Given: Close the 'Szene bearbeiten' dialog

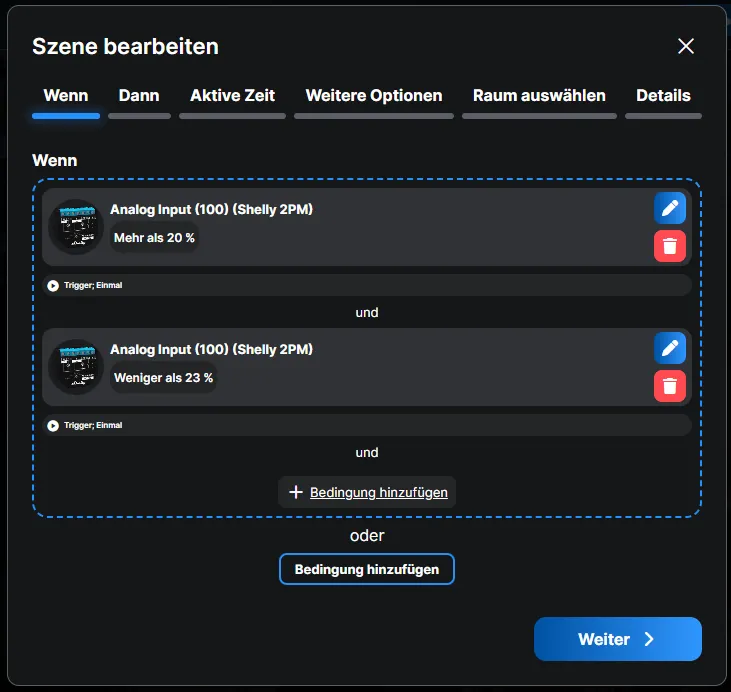Looking at the screenshot, I should tap(685, 46).
